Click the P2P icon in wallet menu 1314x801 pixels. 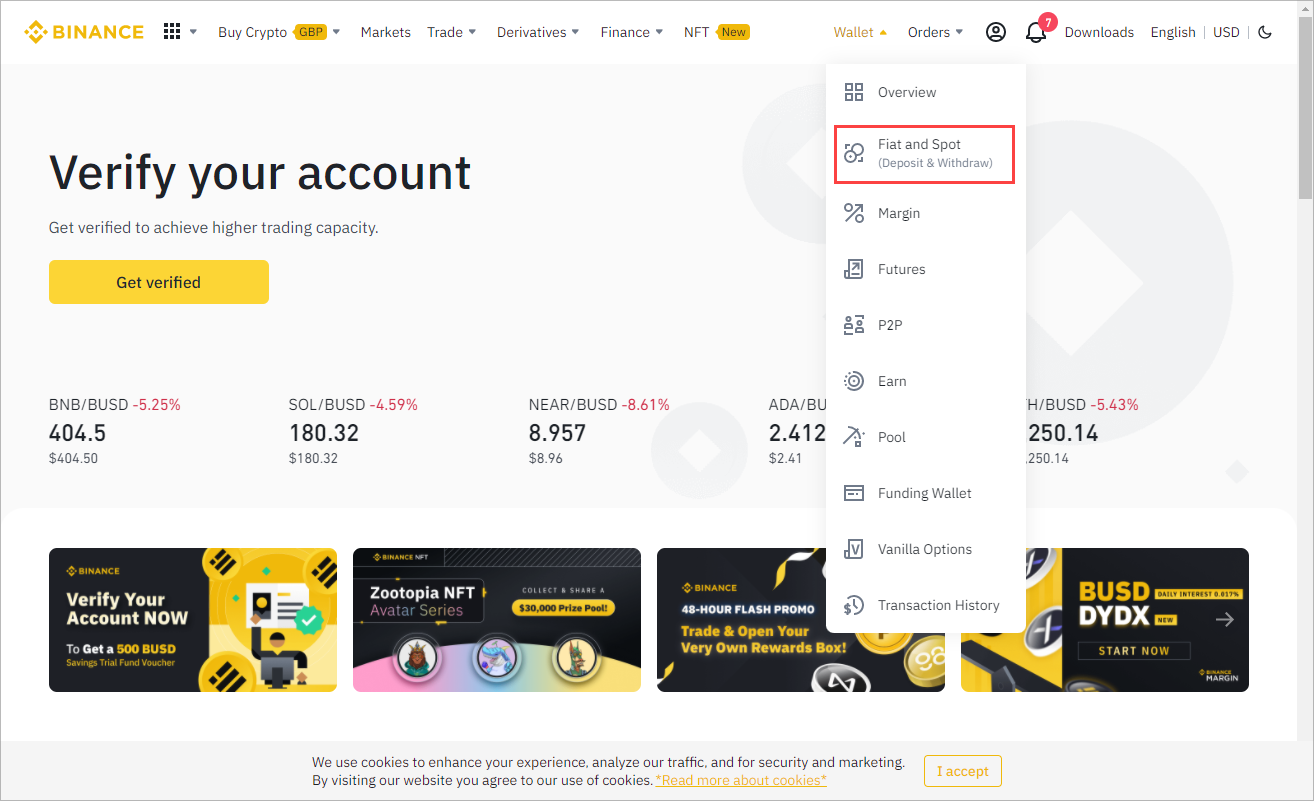(854, 325)
